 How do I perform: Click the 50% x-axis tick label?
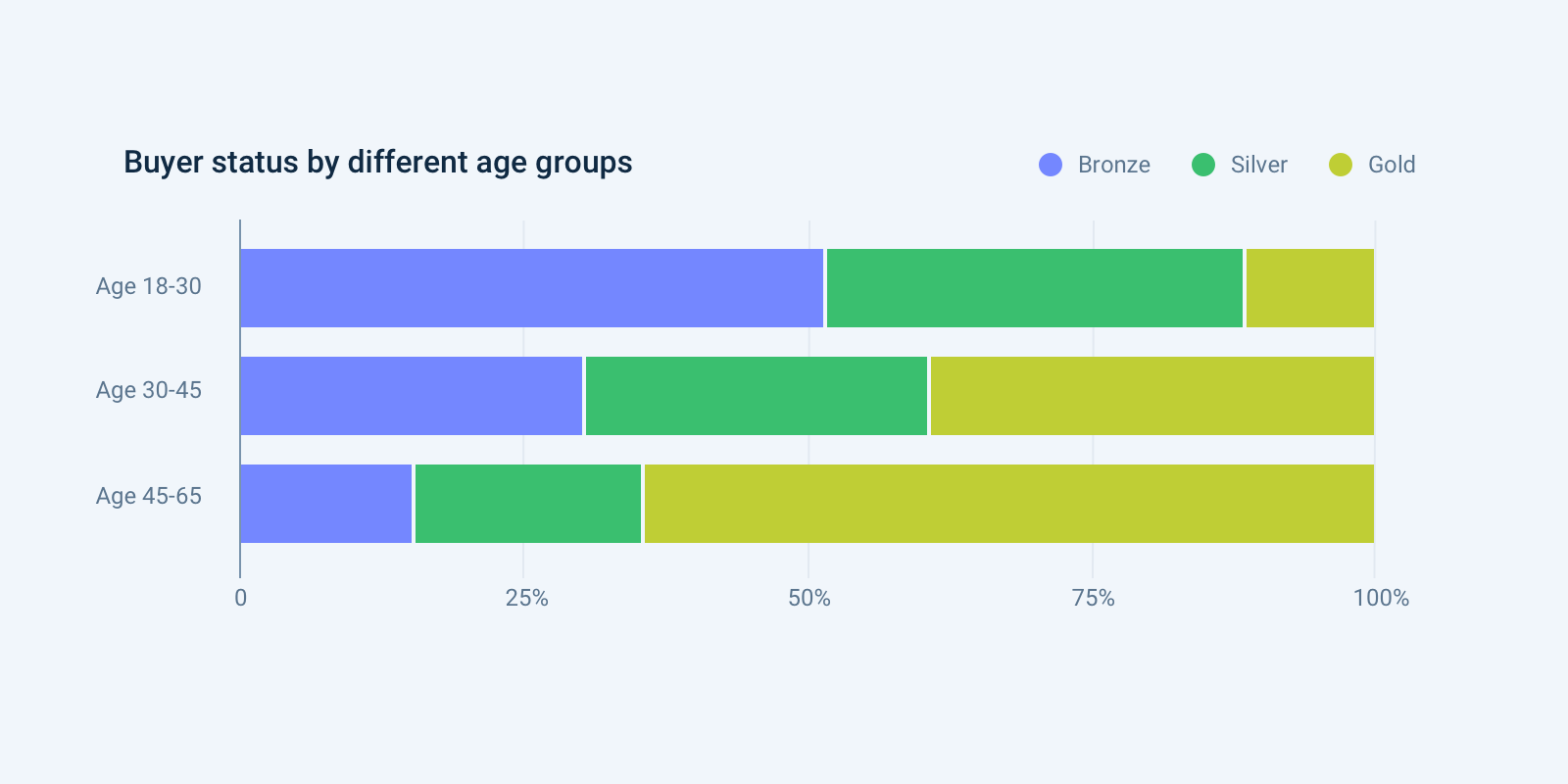[x=808, y=598]
